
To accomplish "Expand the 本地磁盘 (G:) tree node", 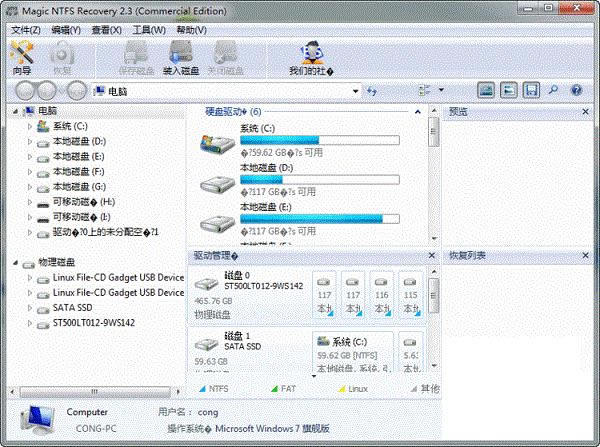I will [x=30, y=187].
